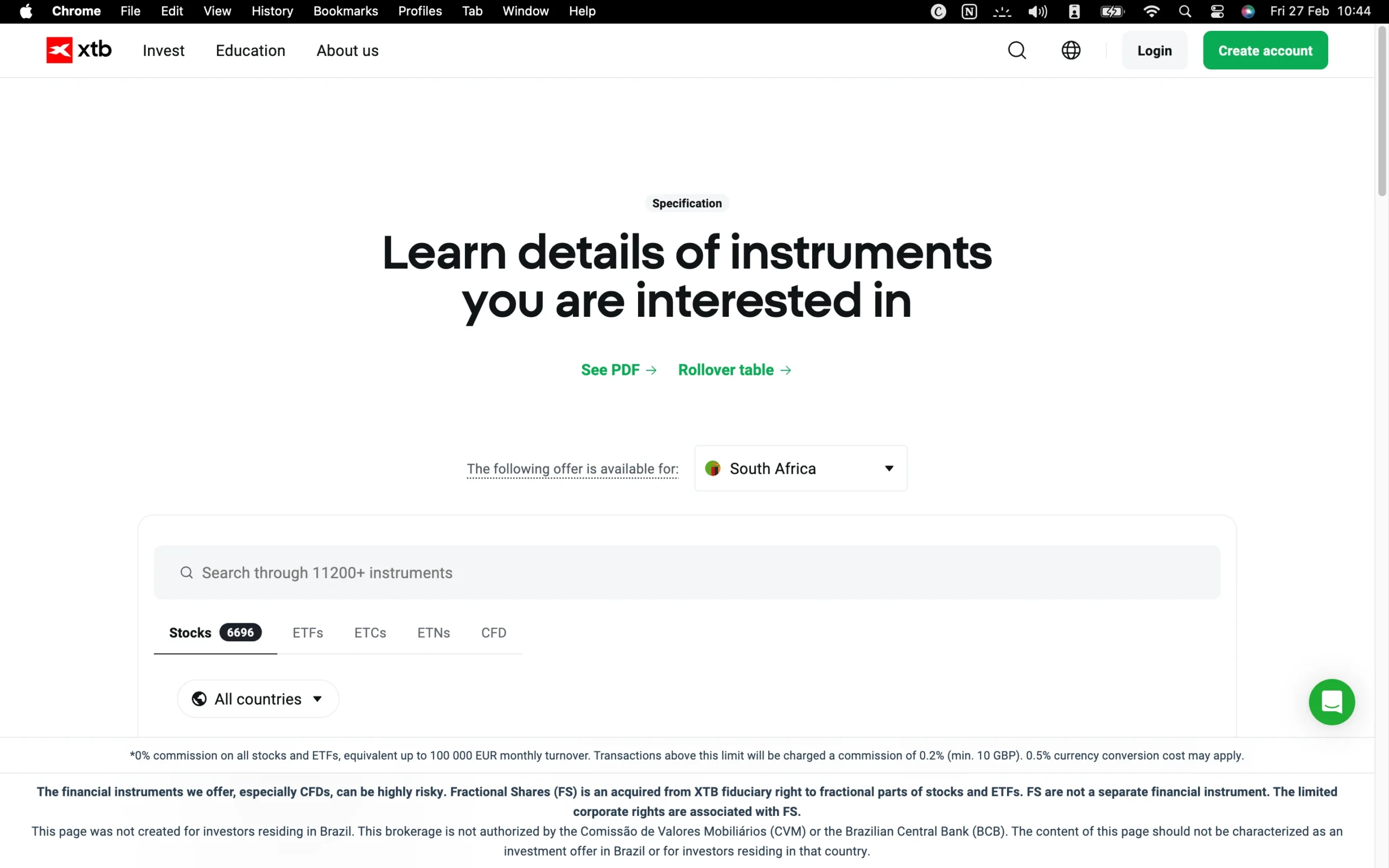The height and width of the screenshot is (868, 1389).
Task: Click the See PDF arrow icon
Action: (652, 371)
